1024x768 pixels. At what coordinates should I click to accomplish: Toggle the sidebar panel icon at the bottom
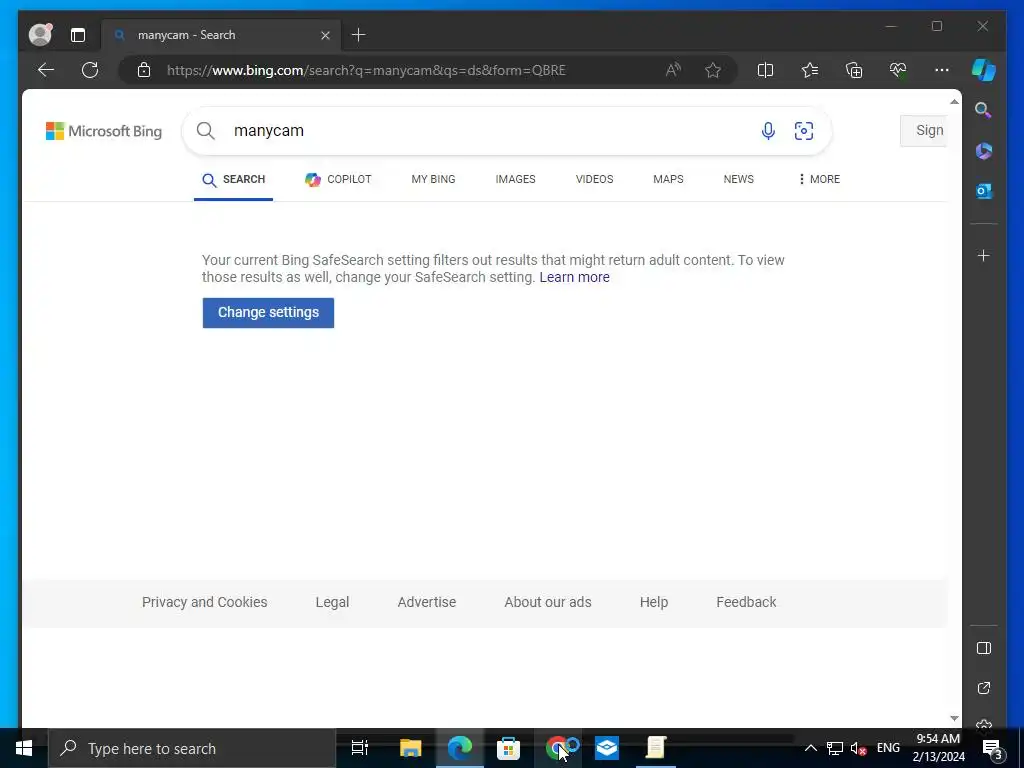pyautogui.click(x=984, y=648)
